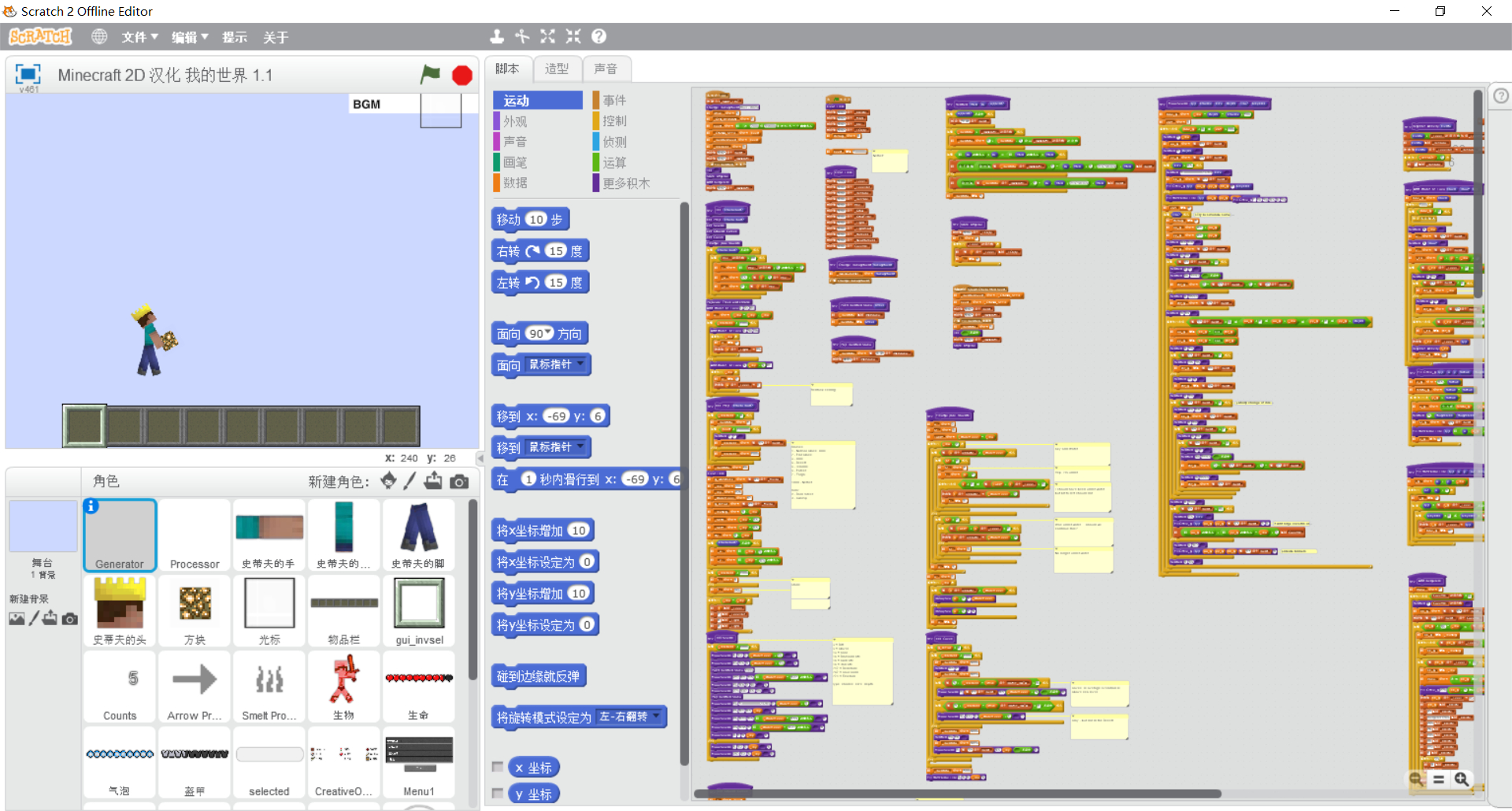The width and height of the screenshot is (1512, 811).
Task: Select 运算 operators block category
Action: pyautogui.click(x=636, y=162)
